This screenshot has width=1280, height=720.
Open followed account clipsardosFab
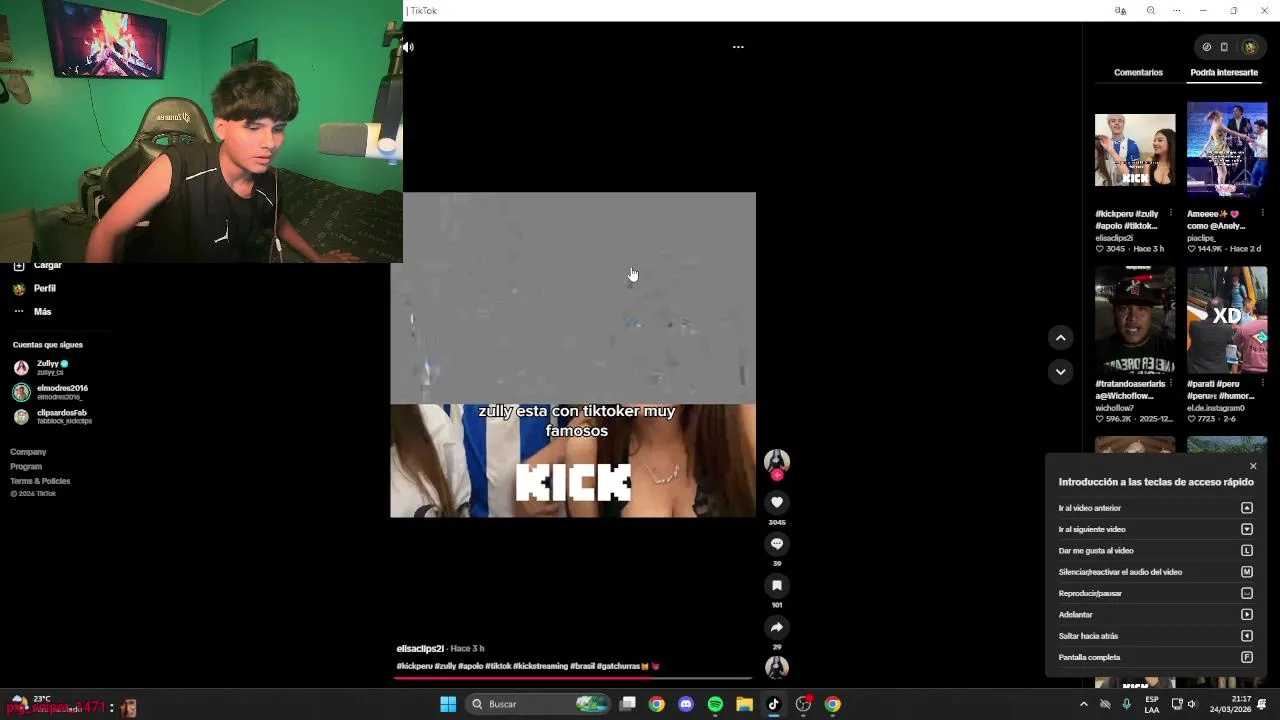(x=52, y=416)
